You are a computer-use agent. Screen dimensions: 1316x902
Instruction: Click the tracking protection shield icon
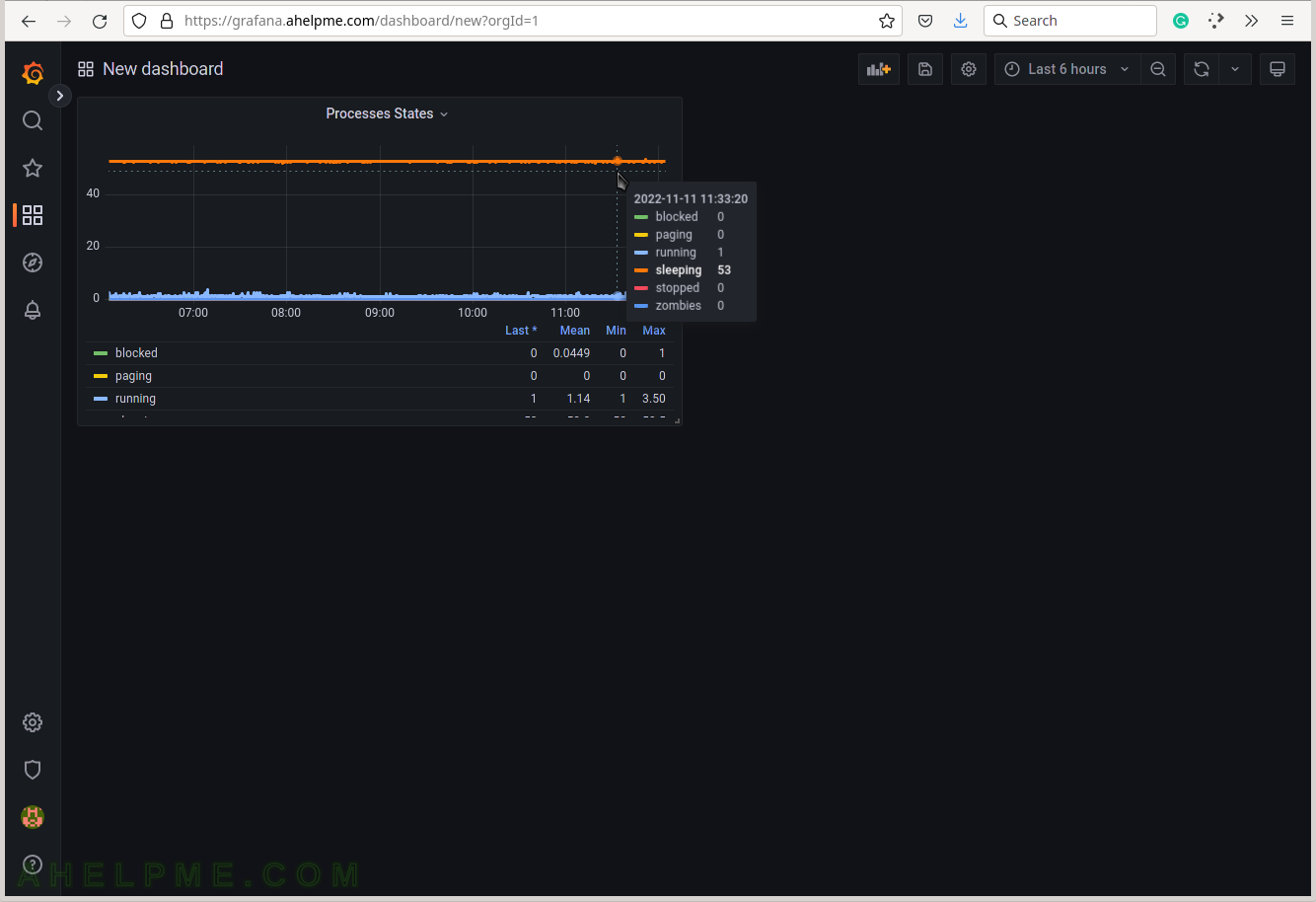[x=139, y=21]
